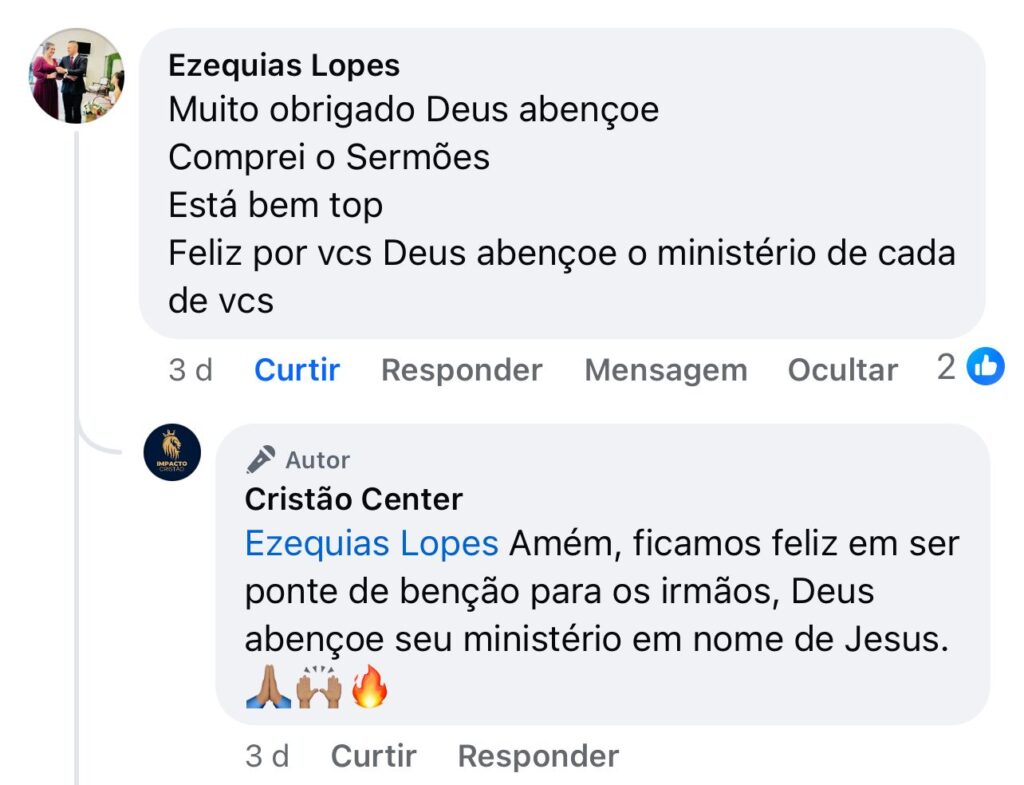This screenshot has height=785, width=1024.
Task: Click Responder under Ezequias Lopes' comment
Action: [x=461, y=370]
